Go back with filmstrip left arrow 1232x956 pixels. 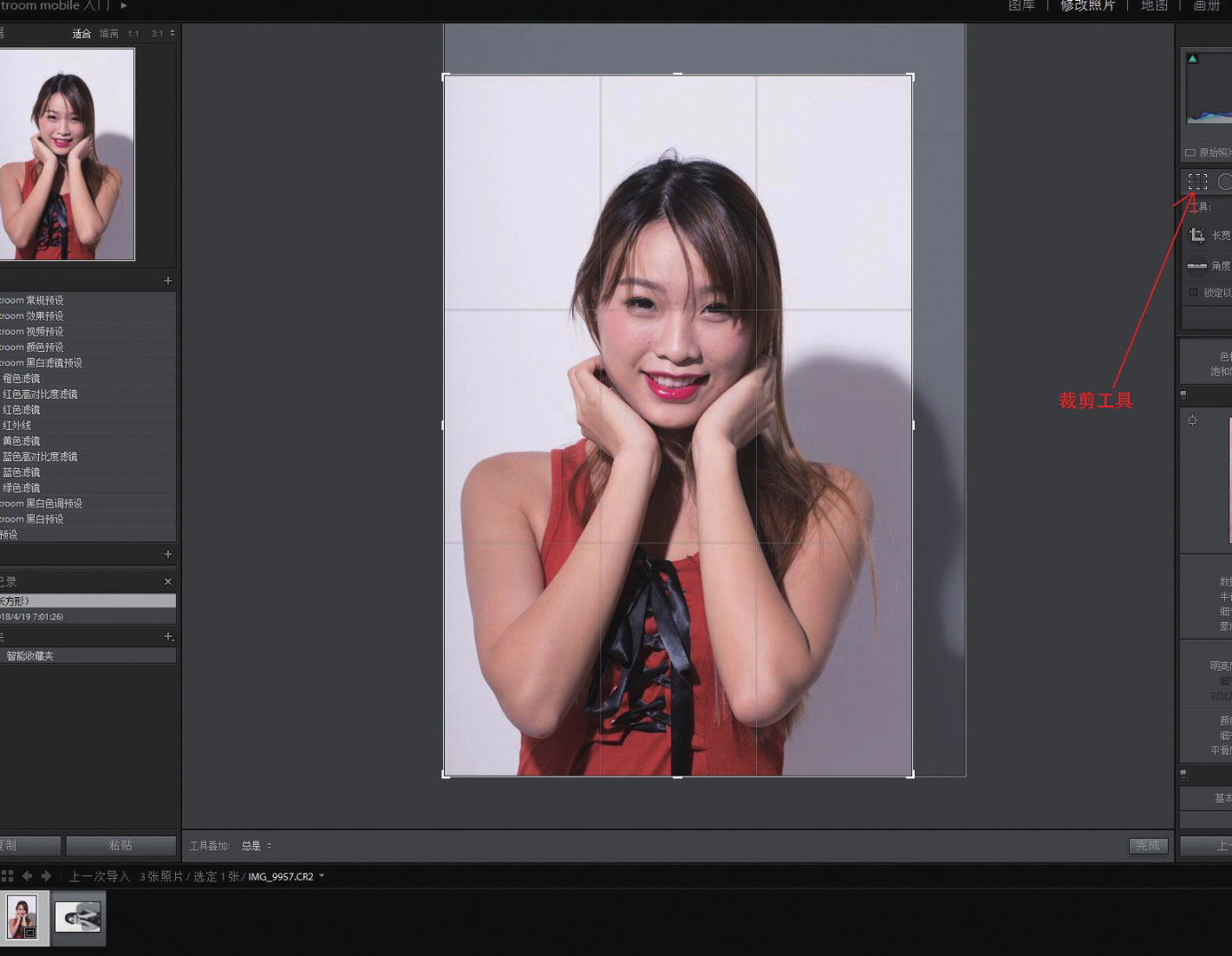tap(27, 876)
